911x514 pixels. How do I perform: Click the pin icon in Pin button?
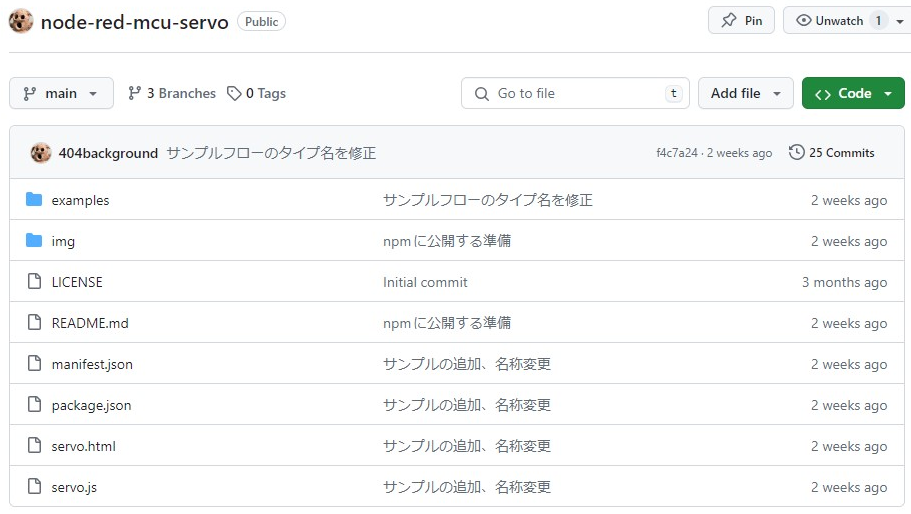[729, 20]
